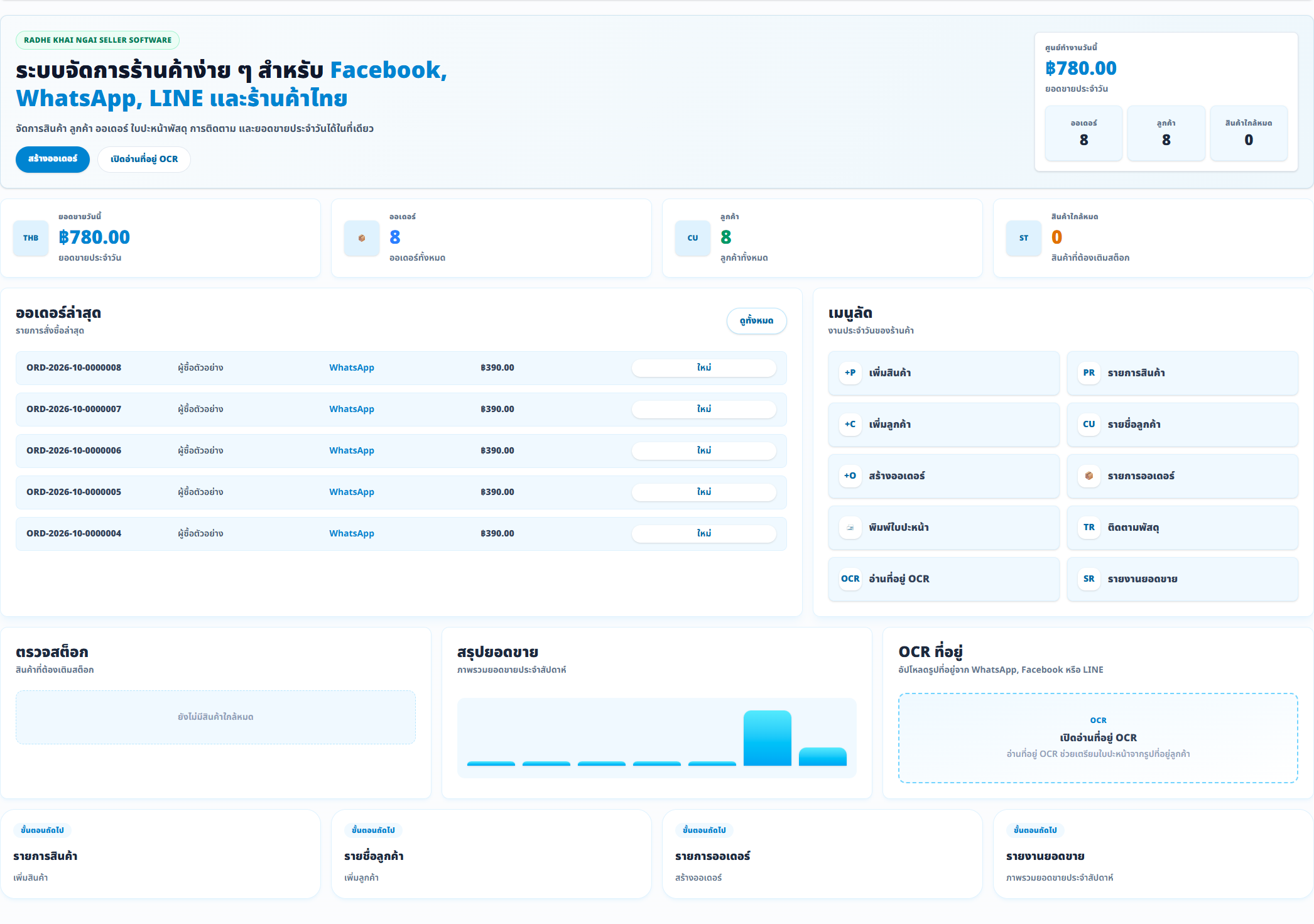Click the ใหม่ status badge on order 0000004

(x=703, y=533)
